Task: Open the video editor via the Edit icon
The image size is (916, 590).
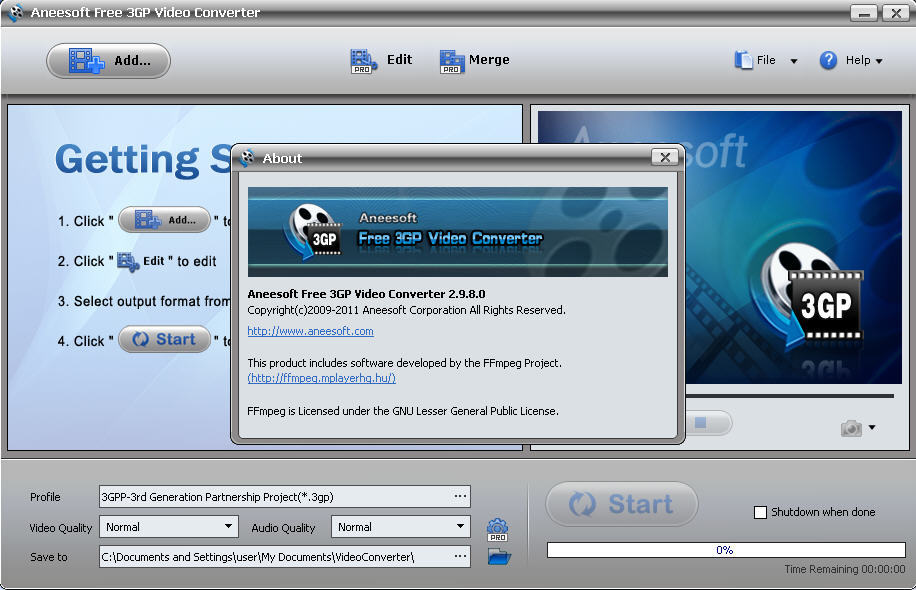Action: pos(363,60)
